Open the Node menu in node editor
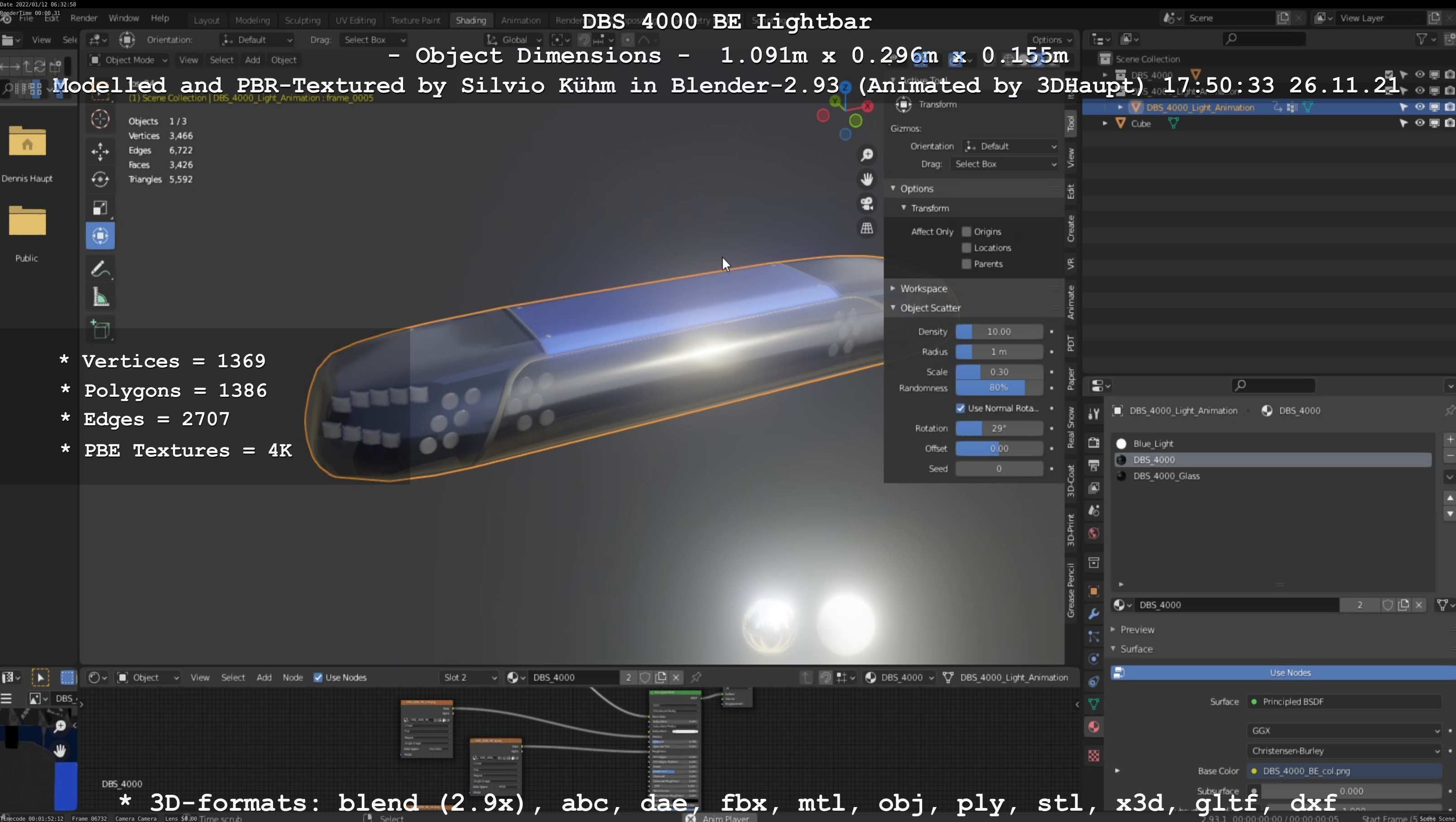Image resolution: width=1456 pixels, height=822 pixels. [x=293, y=677]
